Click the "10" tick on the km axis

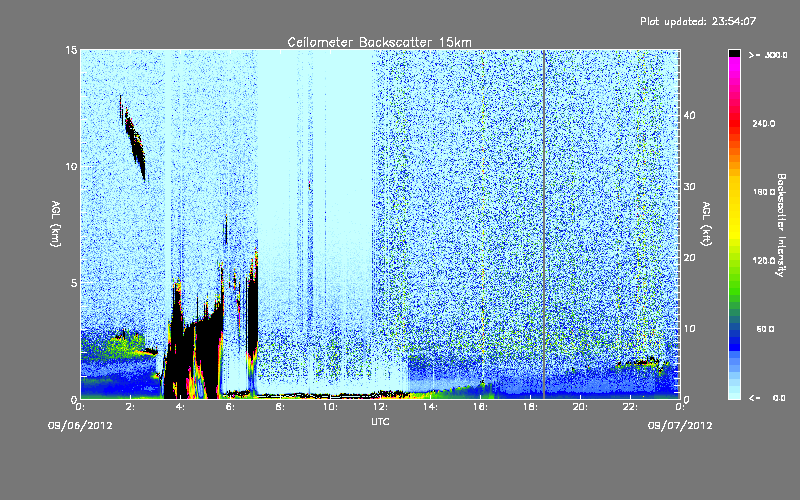[x=71, y=166]
